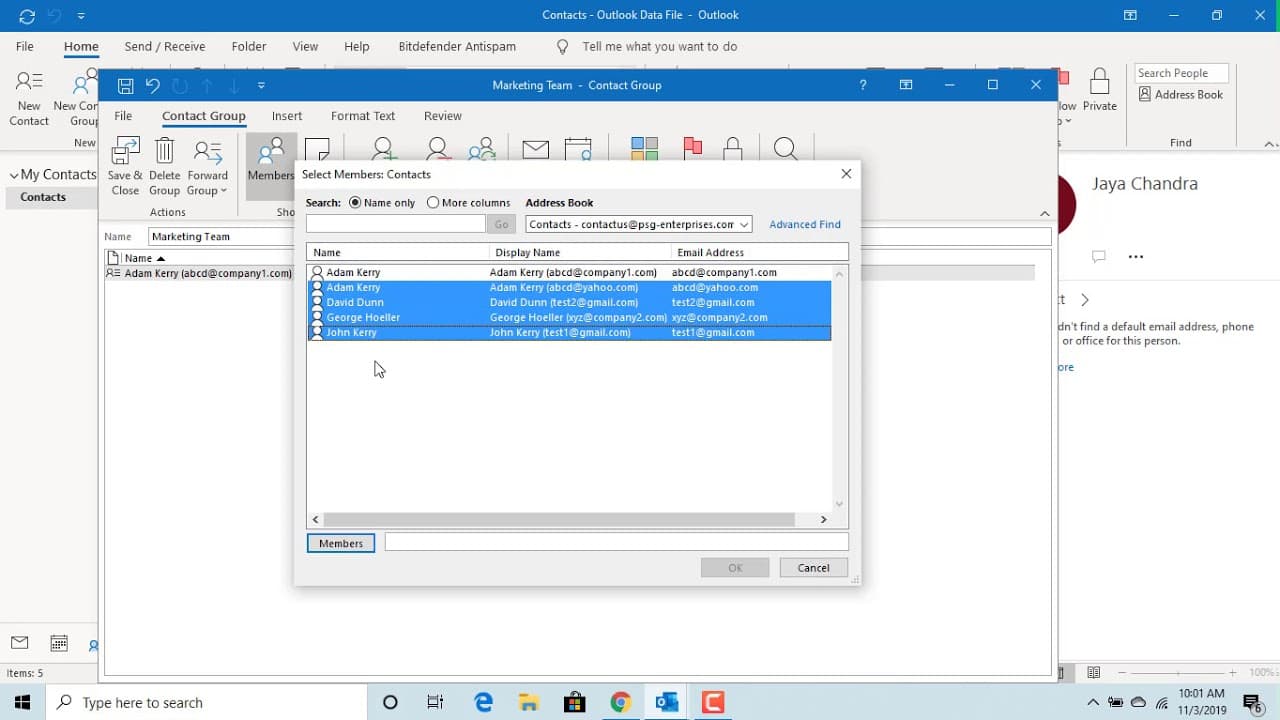This screenshot has height=720, width=1280.
Task: Click the Follow Up flag icon
Action: [692, 149]
